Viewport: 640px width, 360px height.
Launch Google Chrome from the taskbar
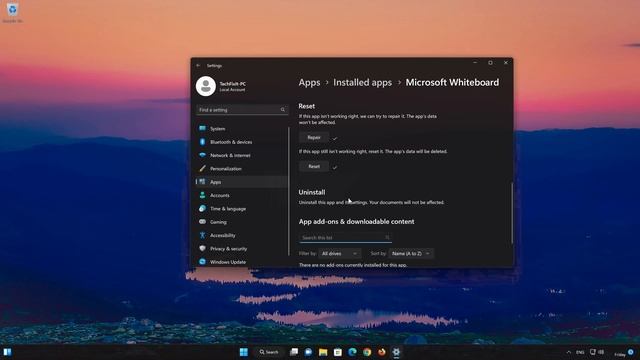367,352
